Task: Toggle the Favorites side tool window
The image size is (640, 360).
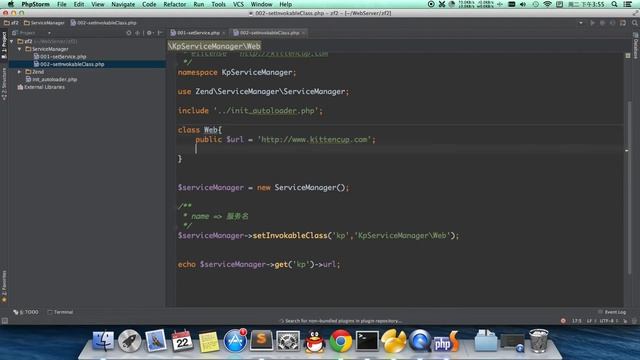Action: (x=4, y=286)
